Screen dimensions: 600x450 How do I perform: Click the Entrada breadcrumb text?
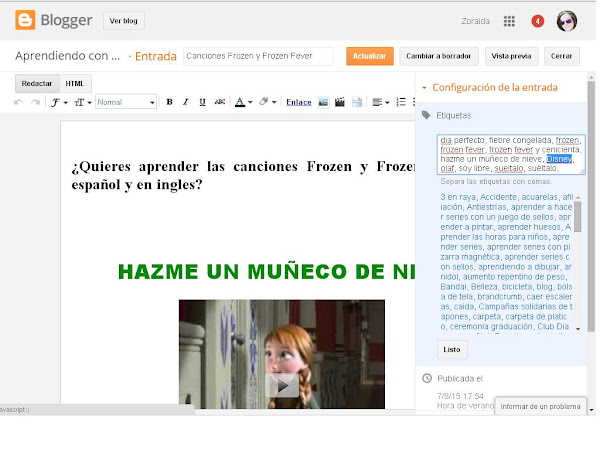click(156, 56)
